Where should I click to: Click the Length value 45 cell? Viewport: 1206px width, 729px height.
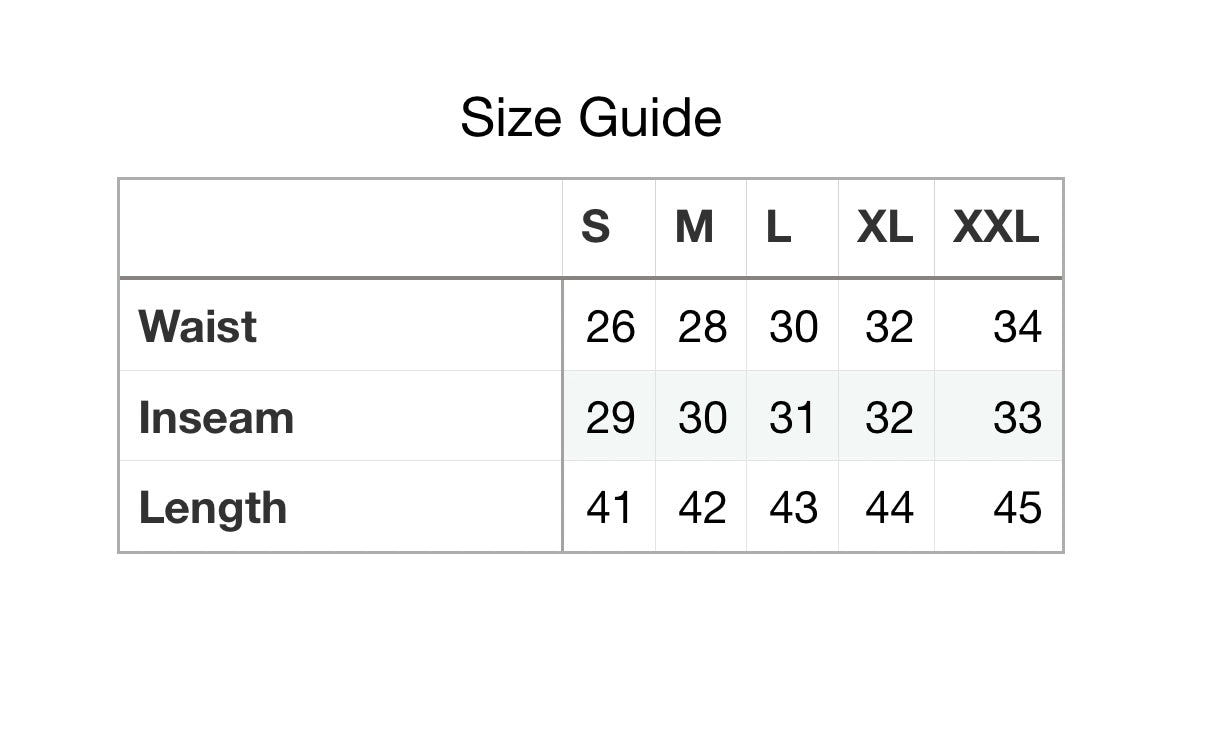click(x=1017, y=507)
